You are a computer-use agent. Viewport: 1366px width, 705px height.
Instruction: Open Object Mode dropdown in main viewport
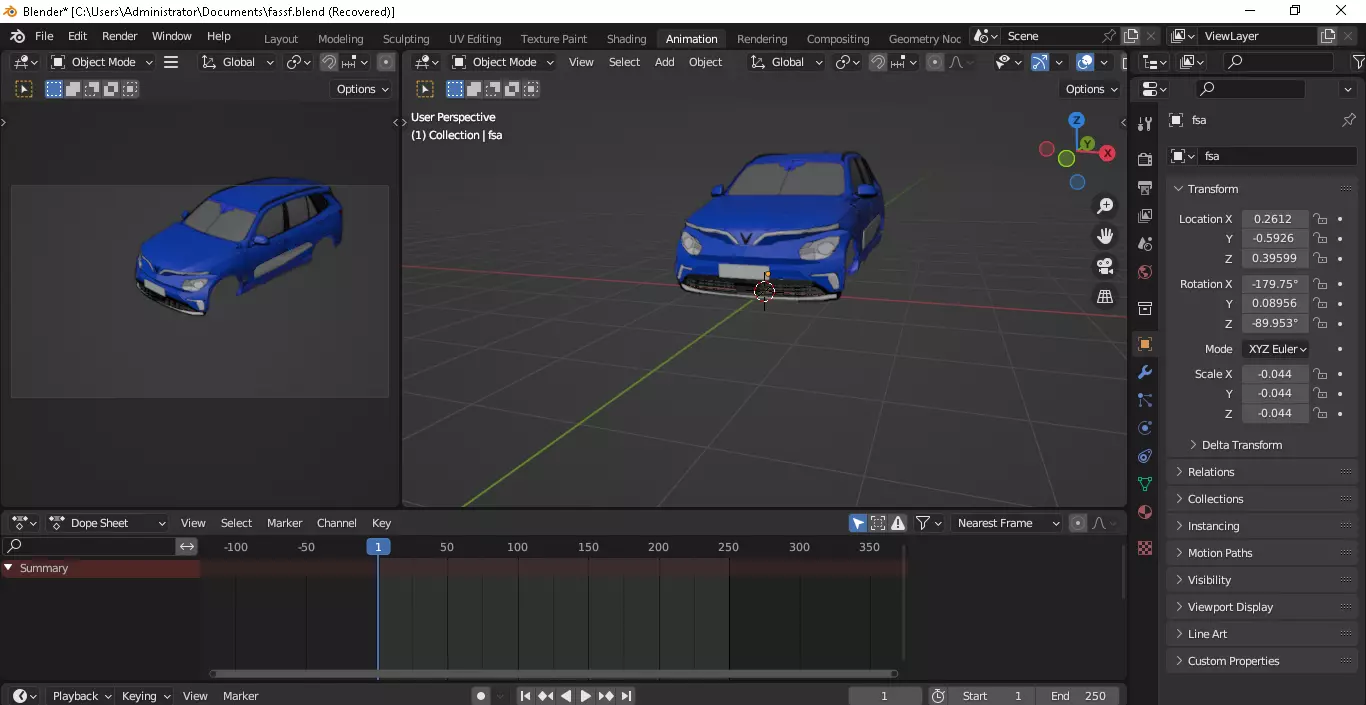click(503, 62)
